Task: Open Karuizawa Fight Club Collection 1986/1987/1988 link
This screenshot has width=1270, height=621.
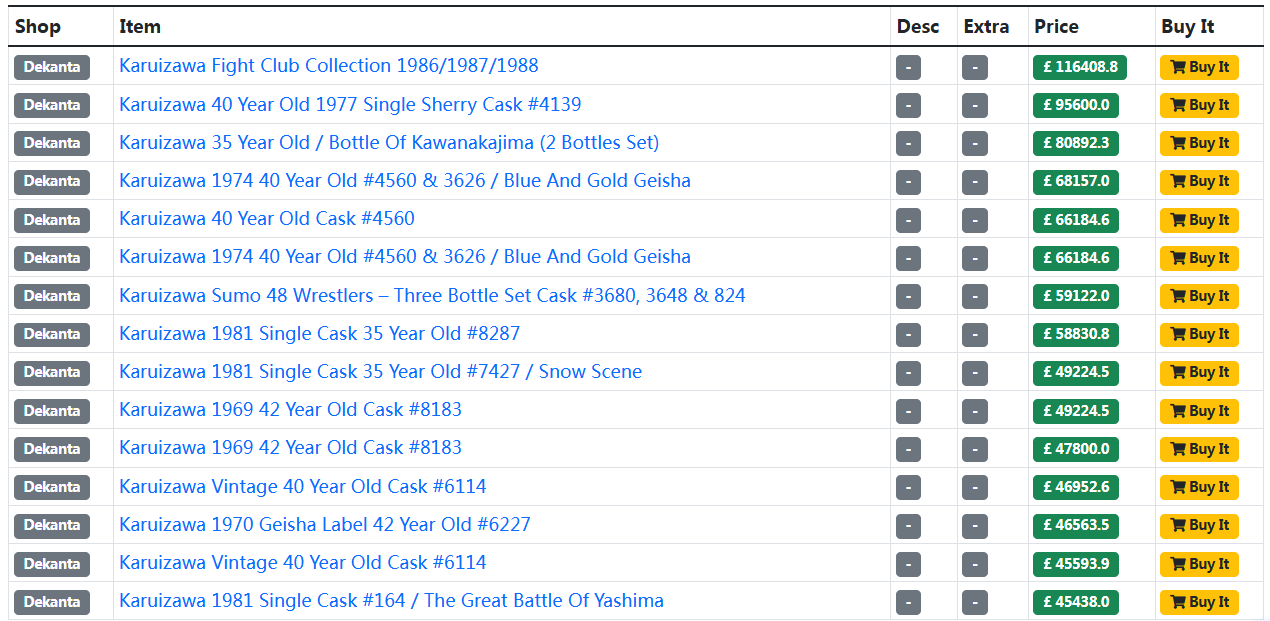Action: pos(328,66)
